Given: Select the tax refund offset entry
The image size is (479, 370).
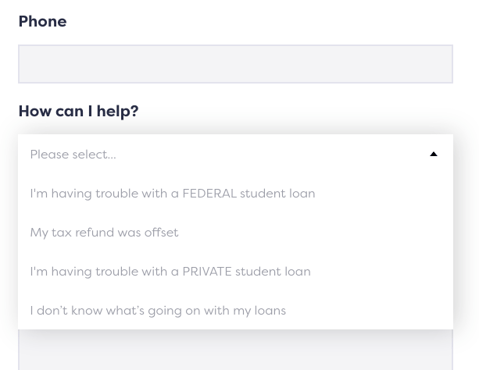Looking at the screenshot, I should [235, 232].
